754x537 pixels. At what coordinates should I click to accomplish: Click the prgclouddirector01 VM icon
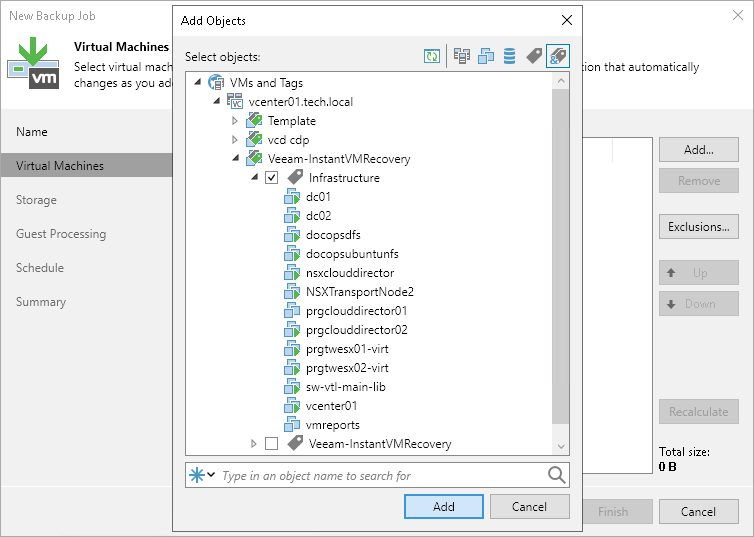292,311
